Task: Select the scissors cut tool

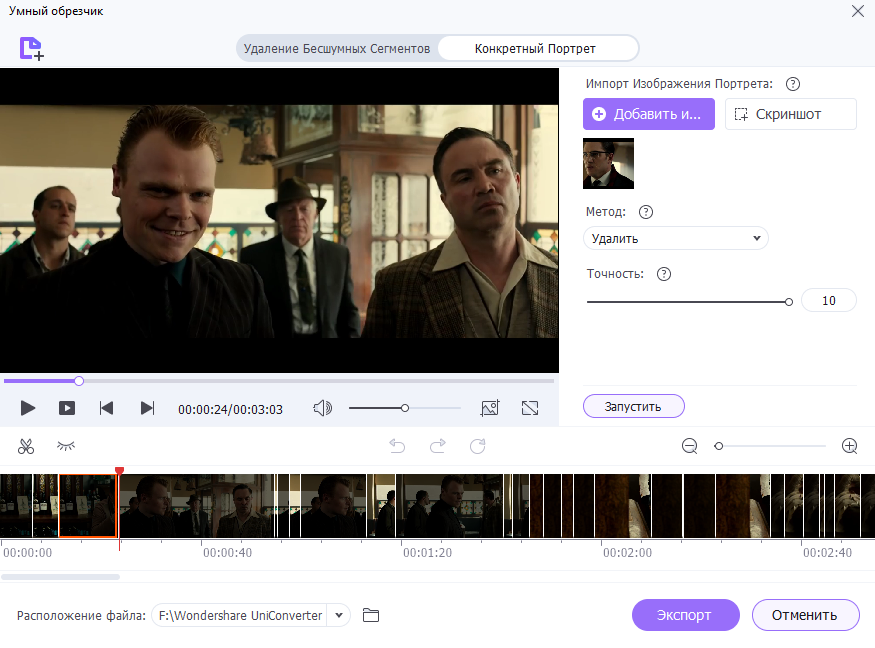Action: pyautogui.click(x=26, y=446)
